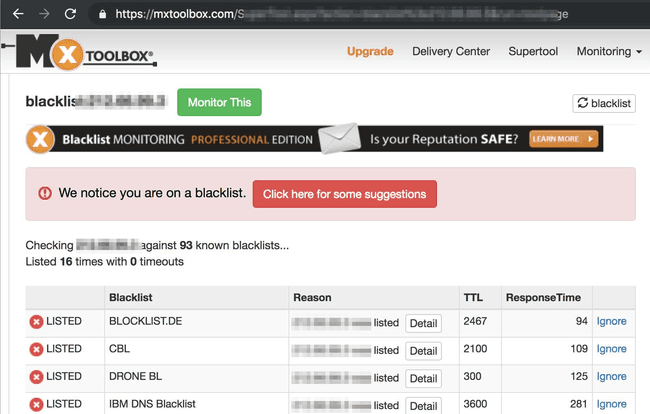Click response time value 125
Viewport: 650px width, 414px height.
click(x=579, y=376)
